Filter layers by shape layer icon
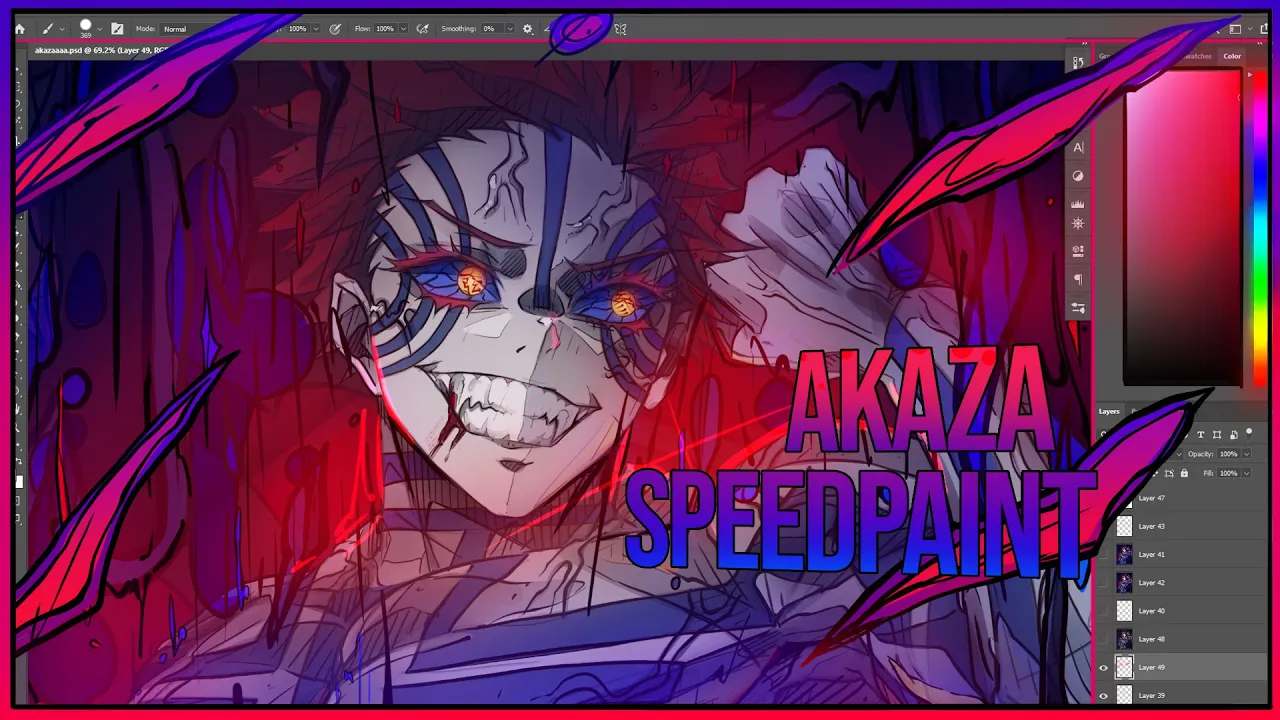Screen dimensions: 1280x720 click(x=1217, y=434)
